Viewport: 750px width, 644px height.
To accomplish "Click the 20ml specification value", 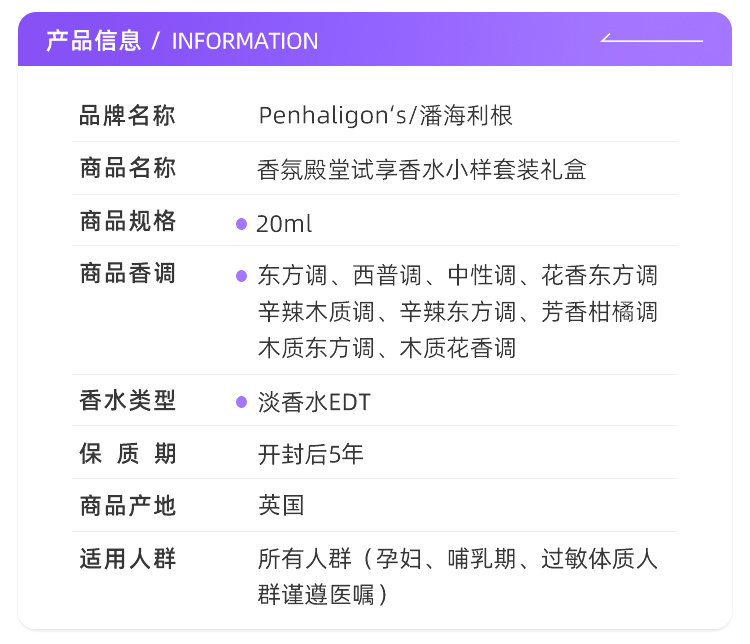I will [284, 224].
